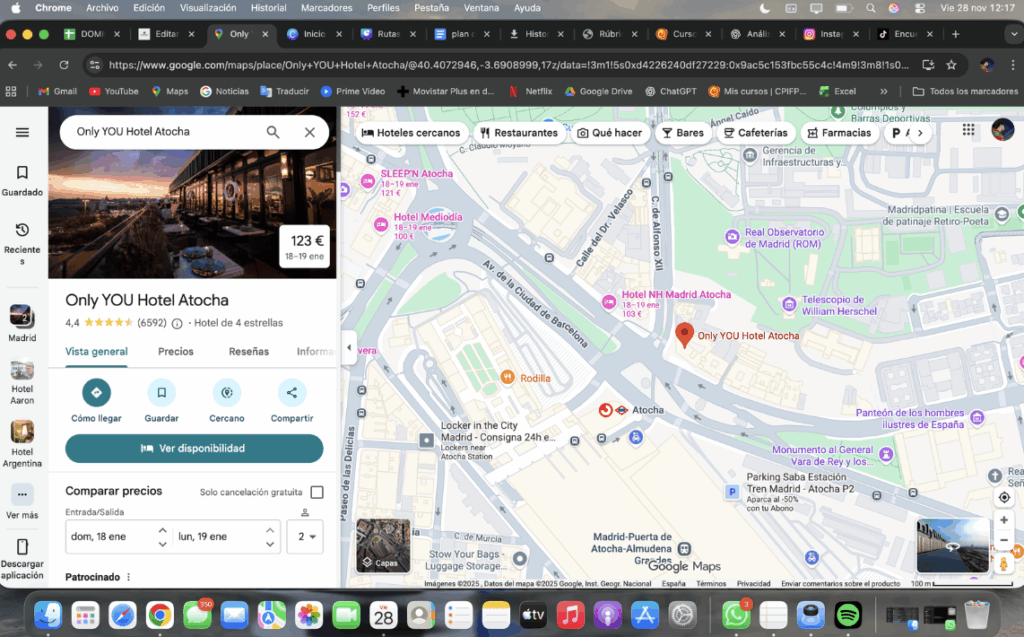The width and height of the screenshot is (1024, 637).
Task: Click the Cercano nearby icon
Action: tap(227, 392)
